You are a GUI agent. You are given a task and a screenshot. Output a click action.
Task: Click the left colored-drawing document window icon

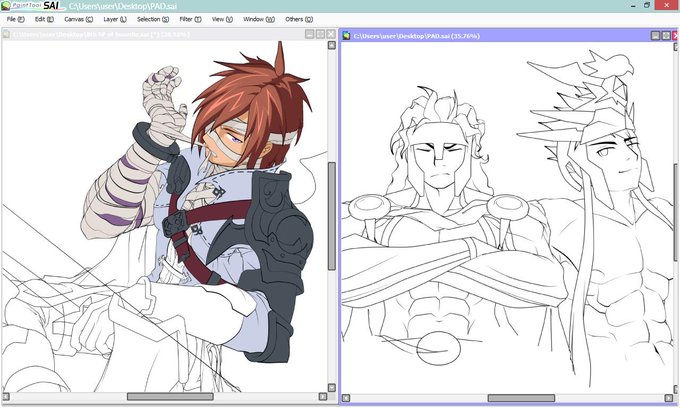pyautogui.click(x=6, y=34)
